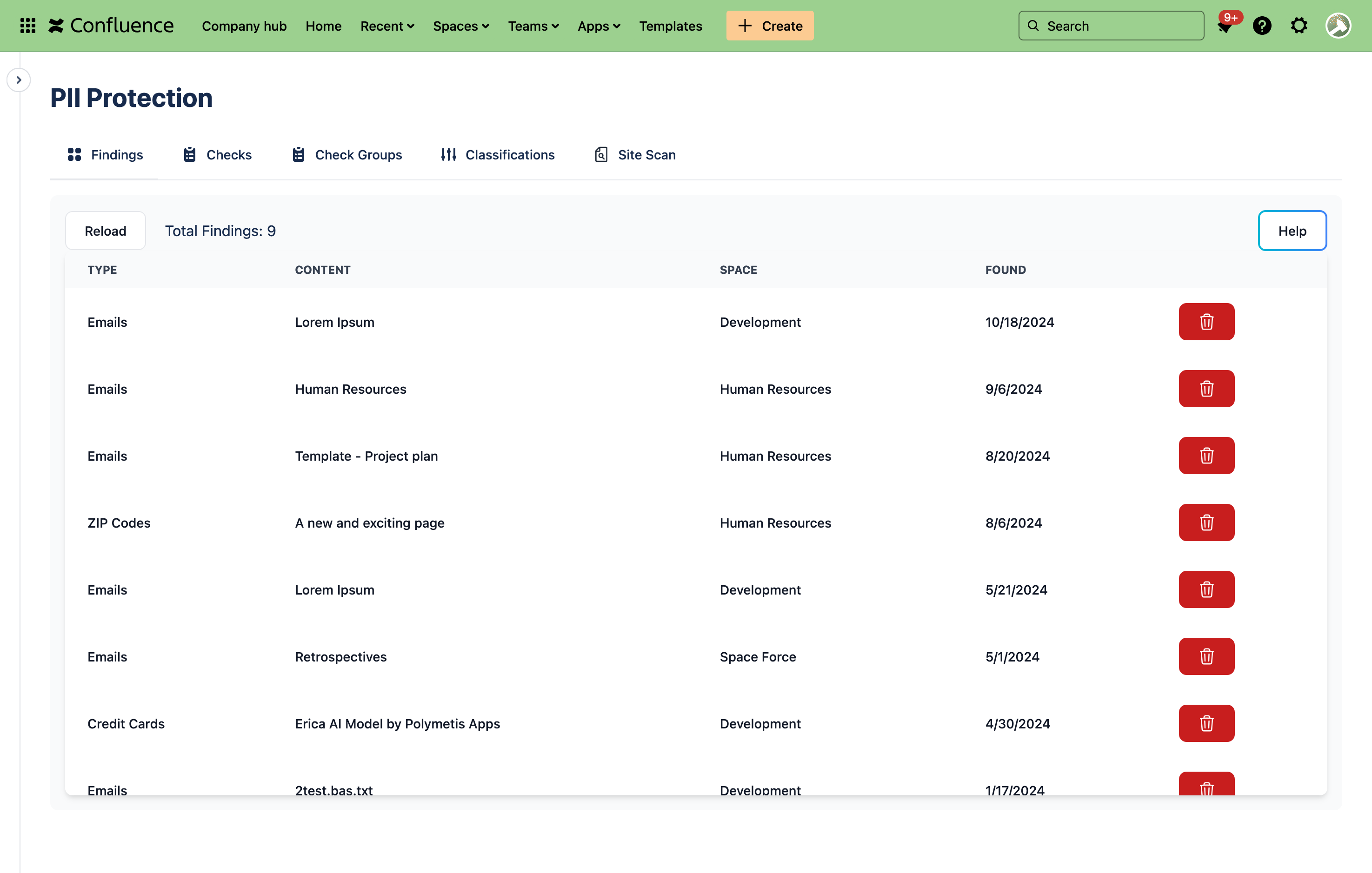Select the Retrospectives content cell
This screenshot has width=1372, height=873.
pyautogui.click(x=340, y=656)
